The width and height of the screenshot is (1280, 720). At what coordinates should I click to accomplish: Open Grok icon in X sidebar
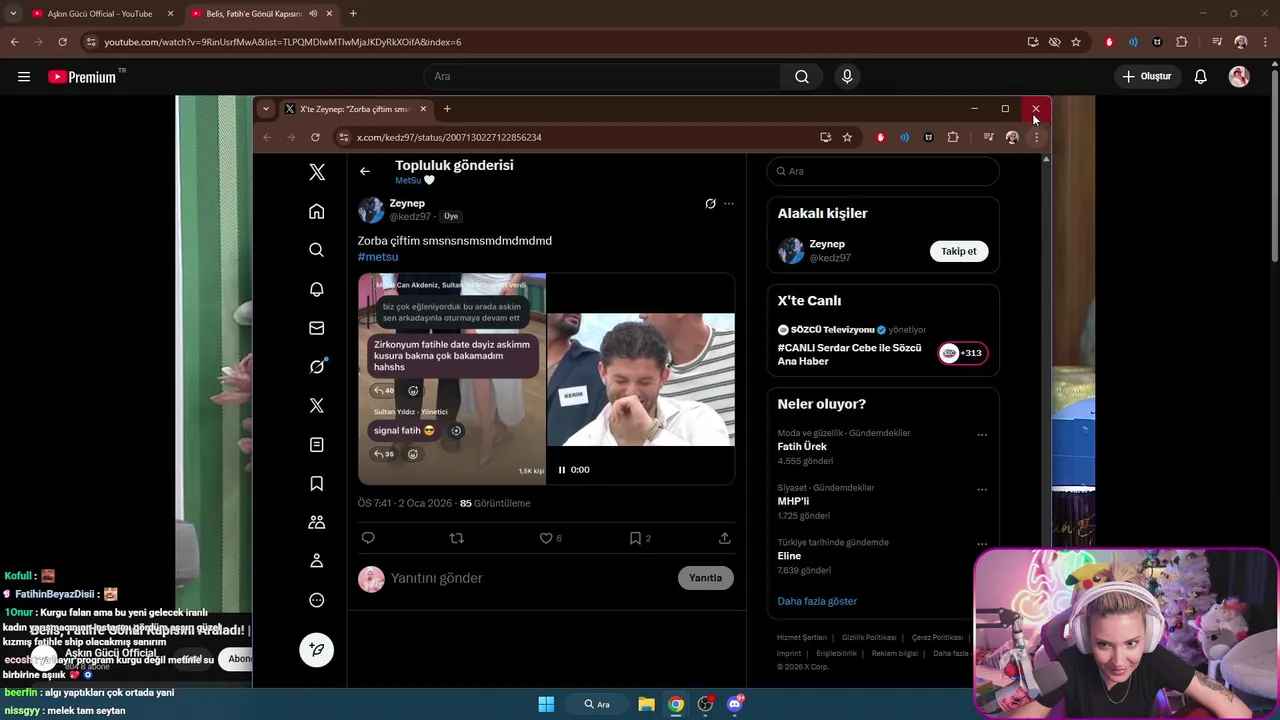pyautogui.click(x=317, y=366)
